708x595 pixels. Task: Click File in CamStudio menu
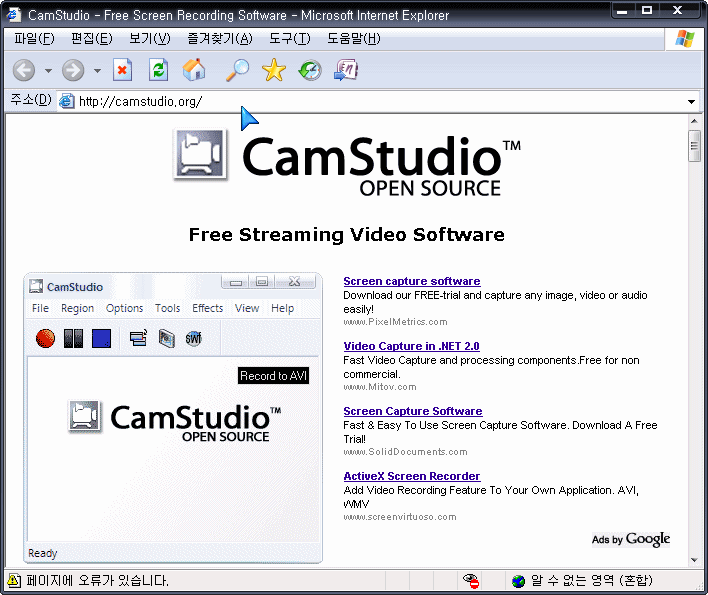[40, 308]
